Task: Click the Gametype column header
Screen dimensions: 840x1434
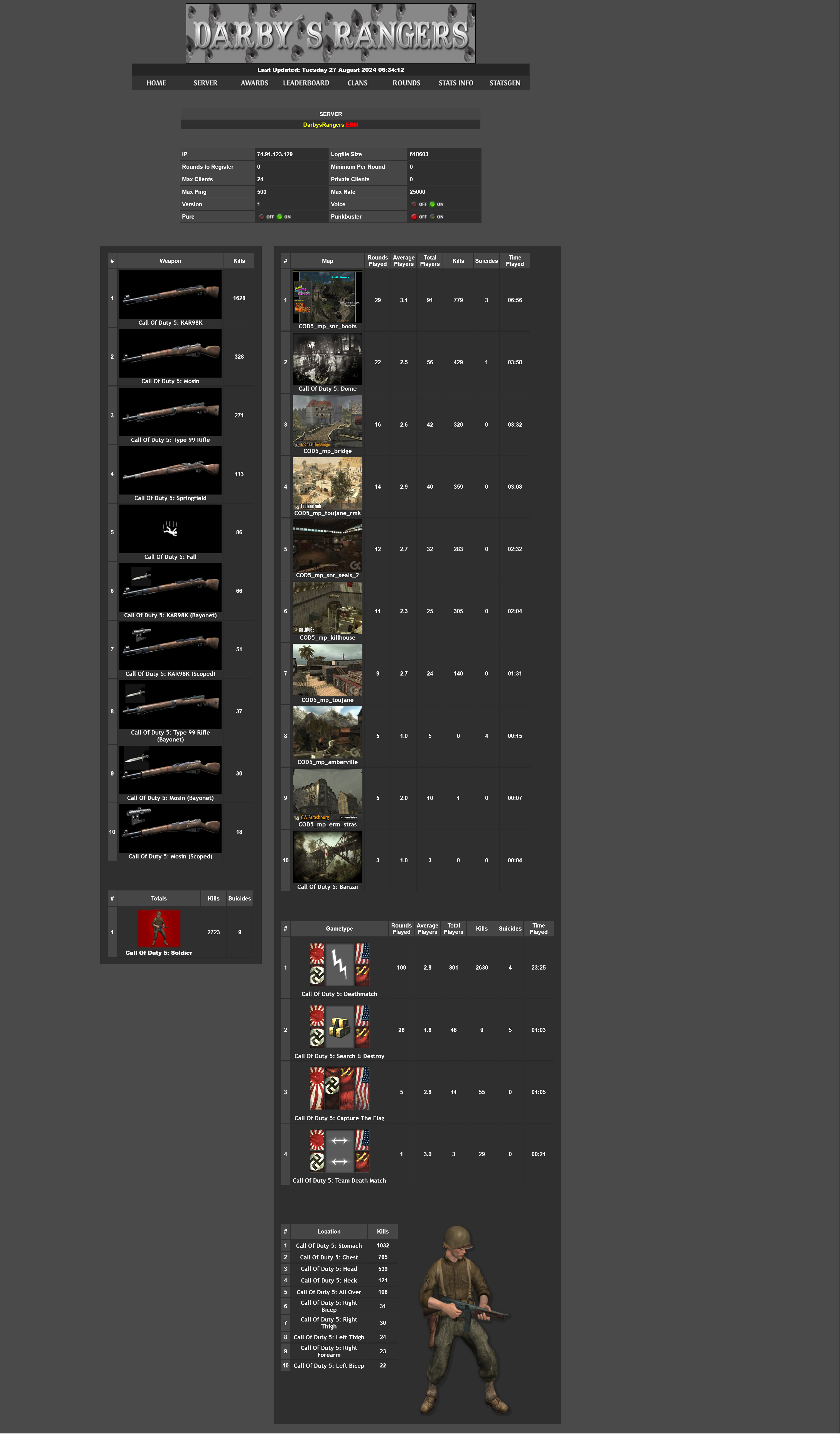Action: (340, 929)
